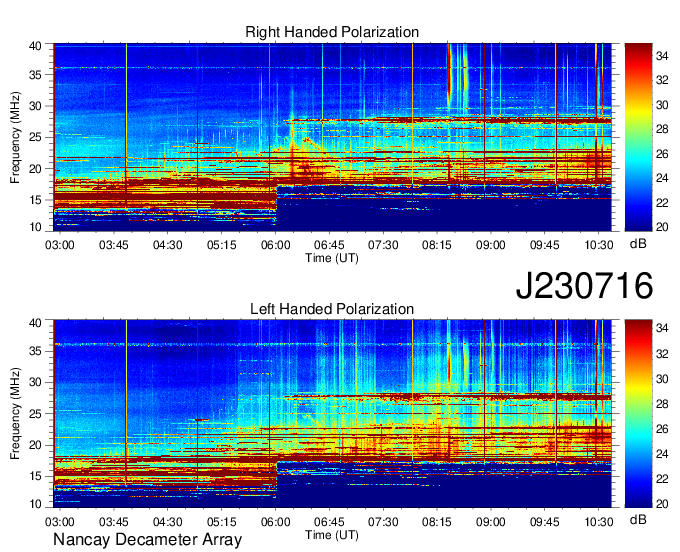Click the 20 MHz tick of upper plot

[x=35, y=169]
